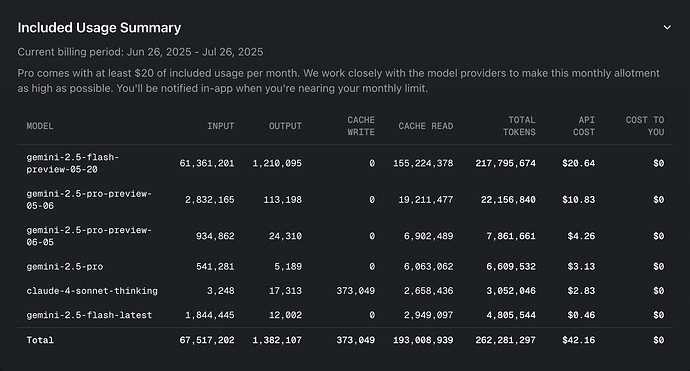This screenshot has height=371, width=690.
Task: Select the gemini-2.5-pro-preview-06-05 row
Action: (x=345, y=236)
